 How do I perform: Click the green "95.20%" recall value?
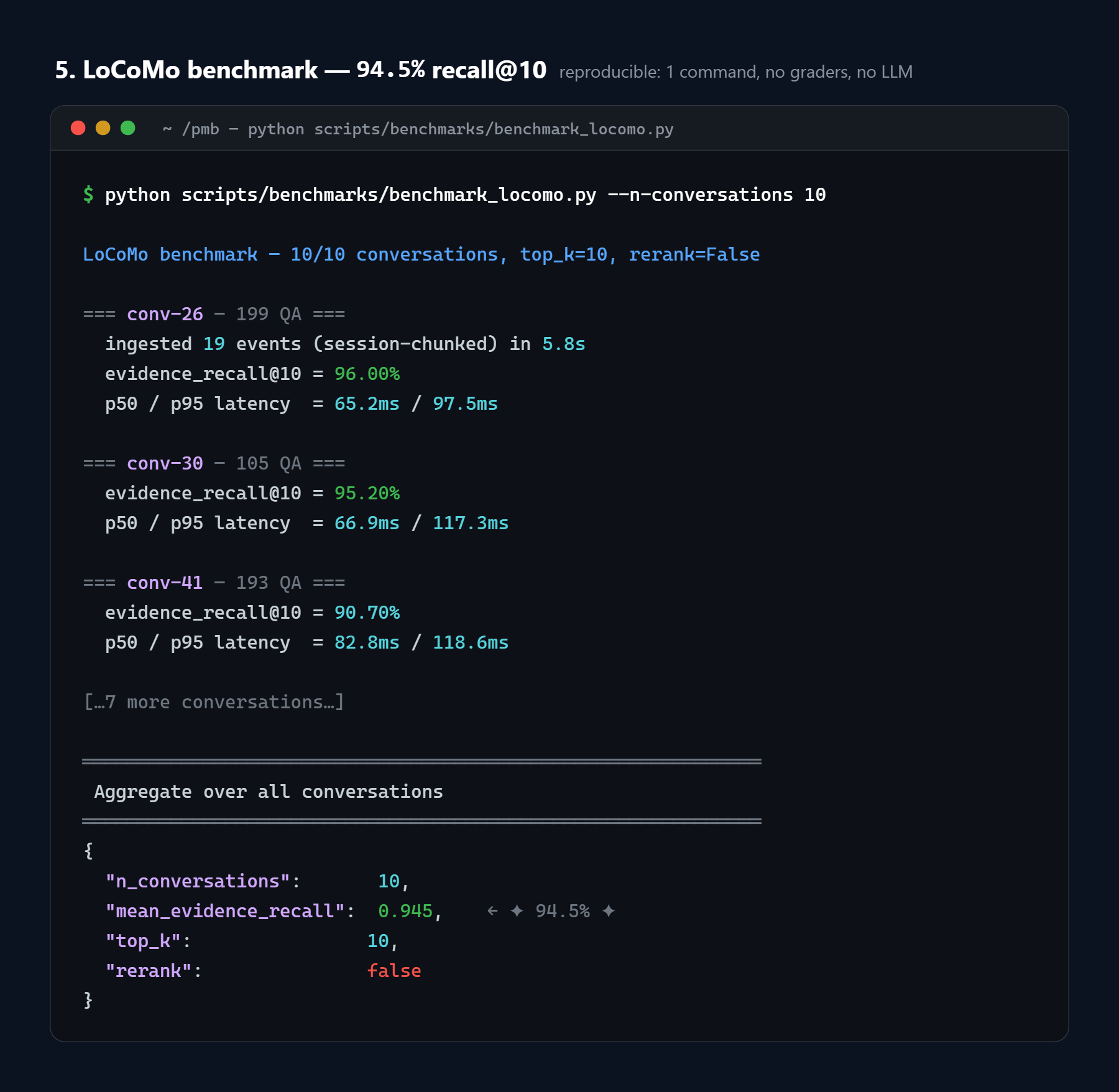[367, 493]
